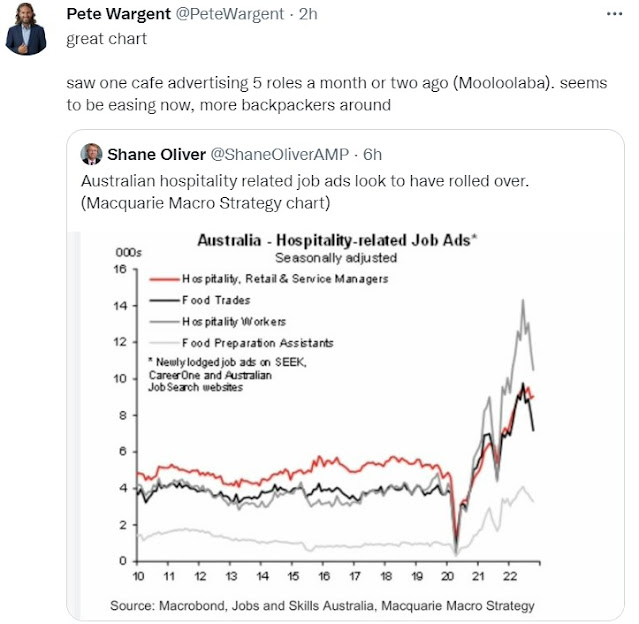Click the red Hospitality Managers legend line
Screen dimensions: 639x624
tap(164, 279)
